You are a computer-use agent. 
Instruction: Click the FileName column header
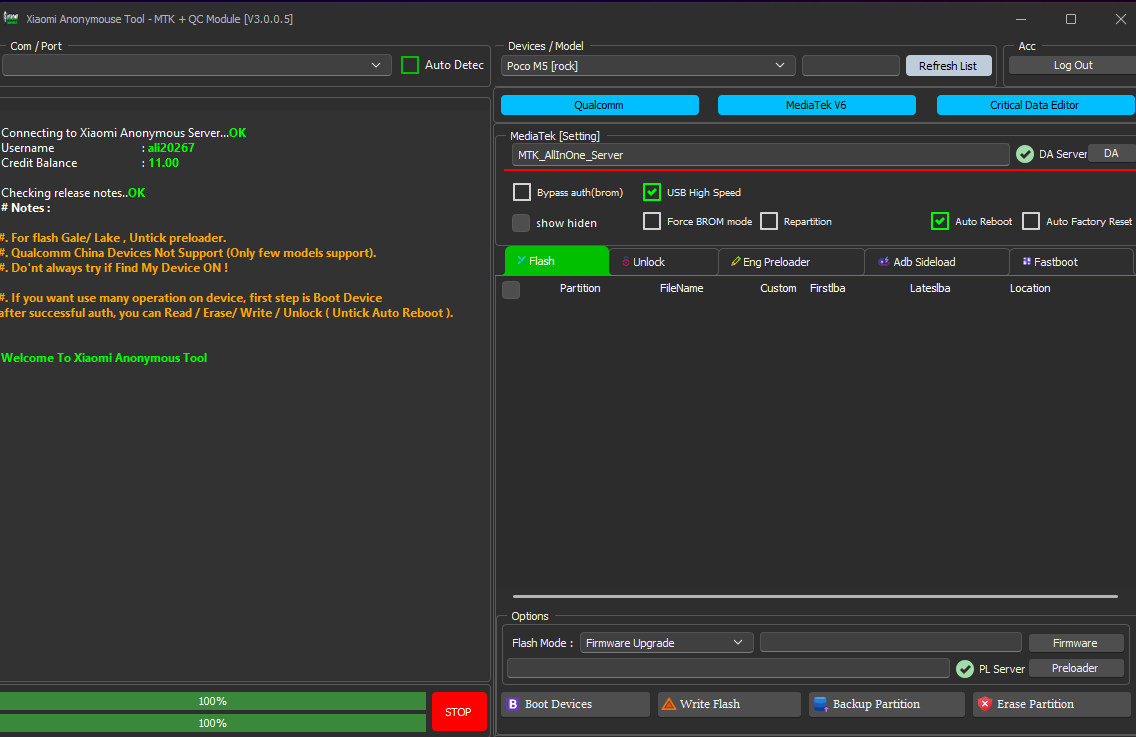[x=682, y=288]
